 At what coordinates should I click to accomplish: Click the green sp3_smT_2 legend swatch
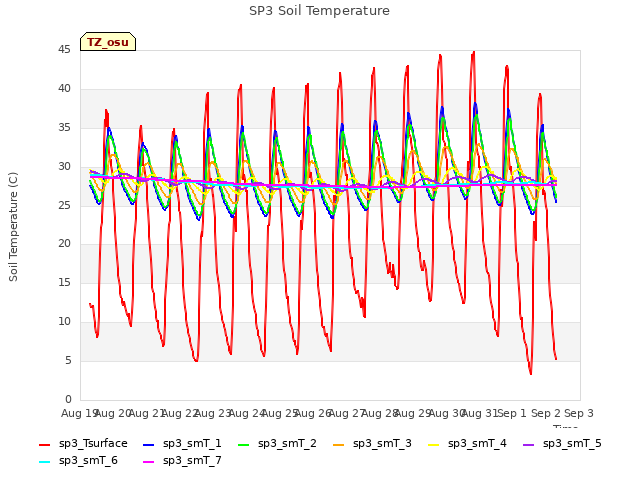click(244, 444)
